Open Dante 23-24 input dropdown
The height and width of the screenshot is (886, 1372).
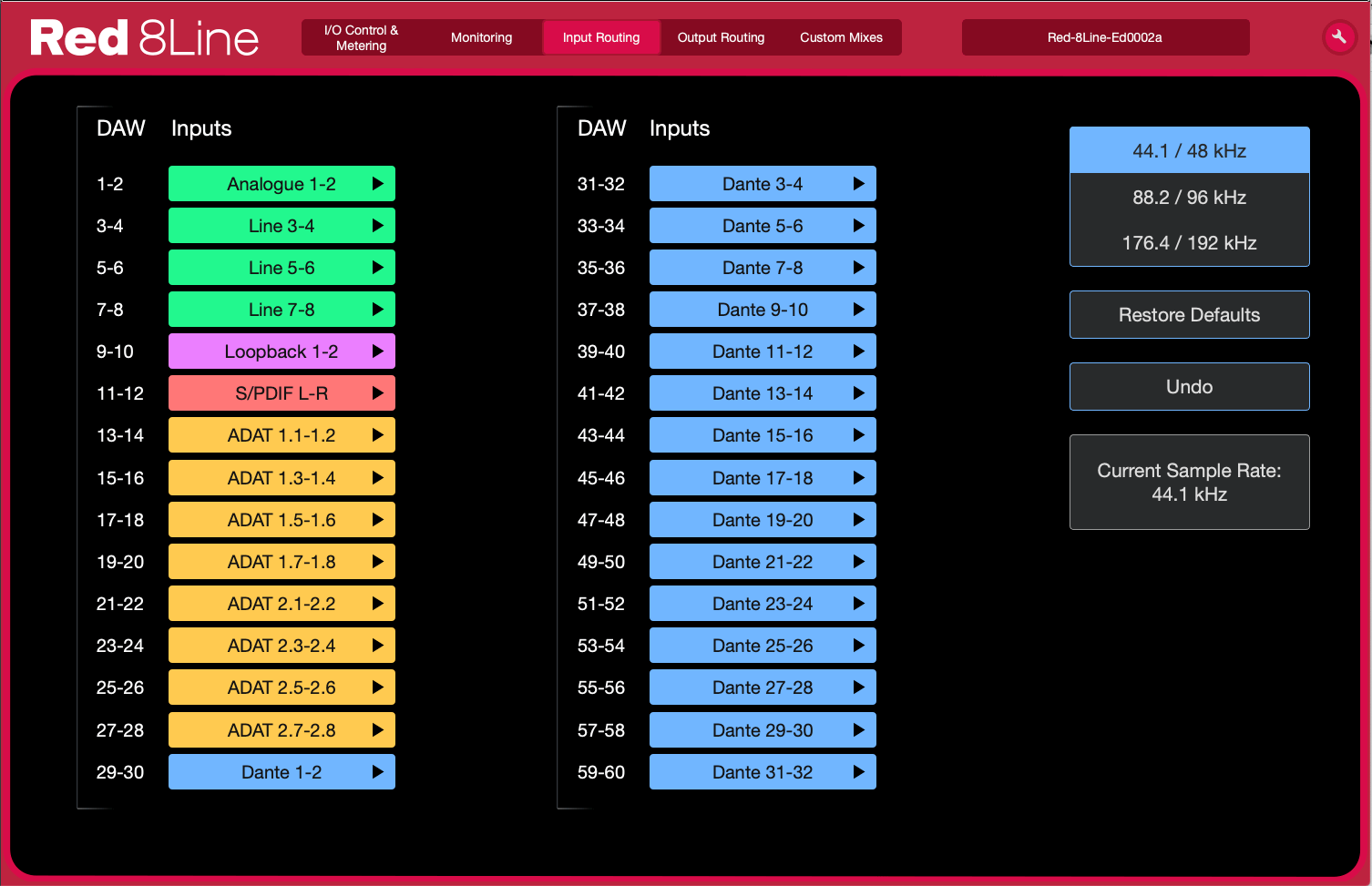[763, 604]
